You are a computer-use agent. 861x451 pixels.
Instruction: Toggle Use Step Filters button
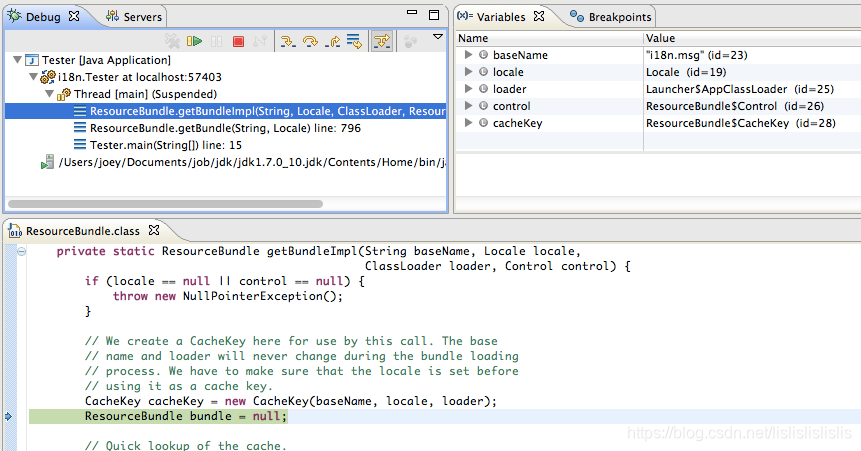[382, 41]
